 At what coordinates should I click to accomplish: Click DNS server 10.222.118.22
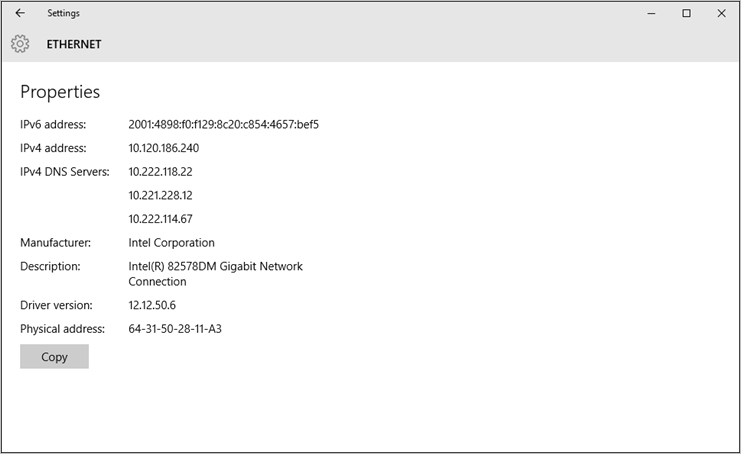click(x=160, y=172)
